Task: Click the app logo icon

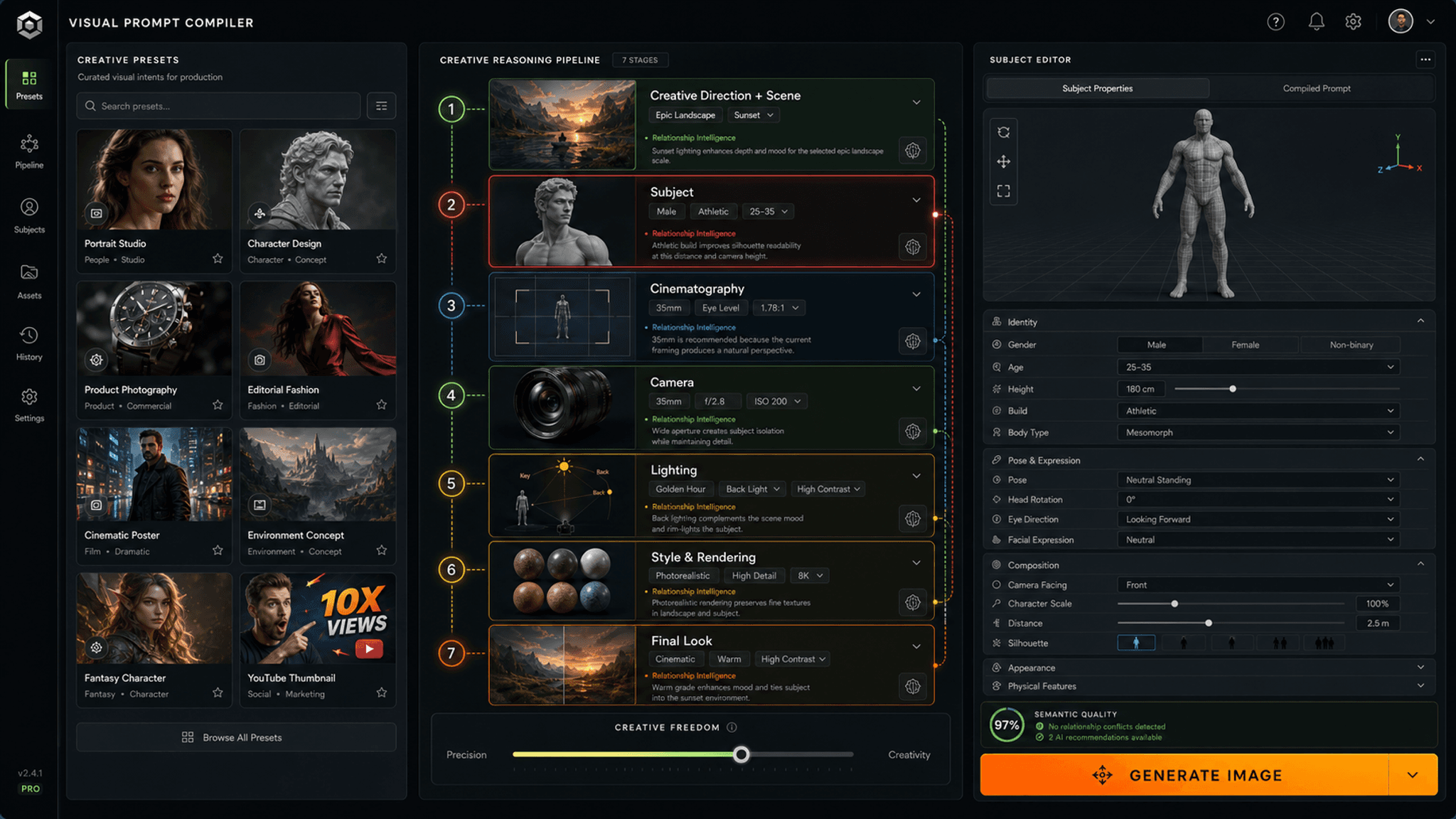Action: click(29, 24)
